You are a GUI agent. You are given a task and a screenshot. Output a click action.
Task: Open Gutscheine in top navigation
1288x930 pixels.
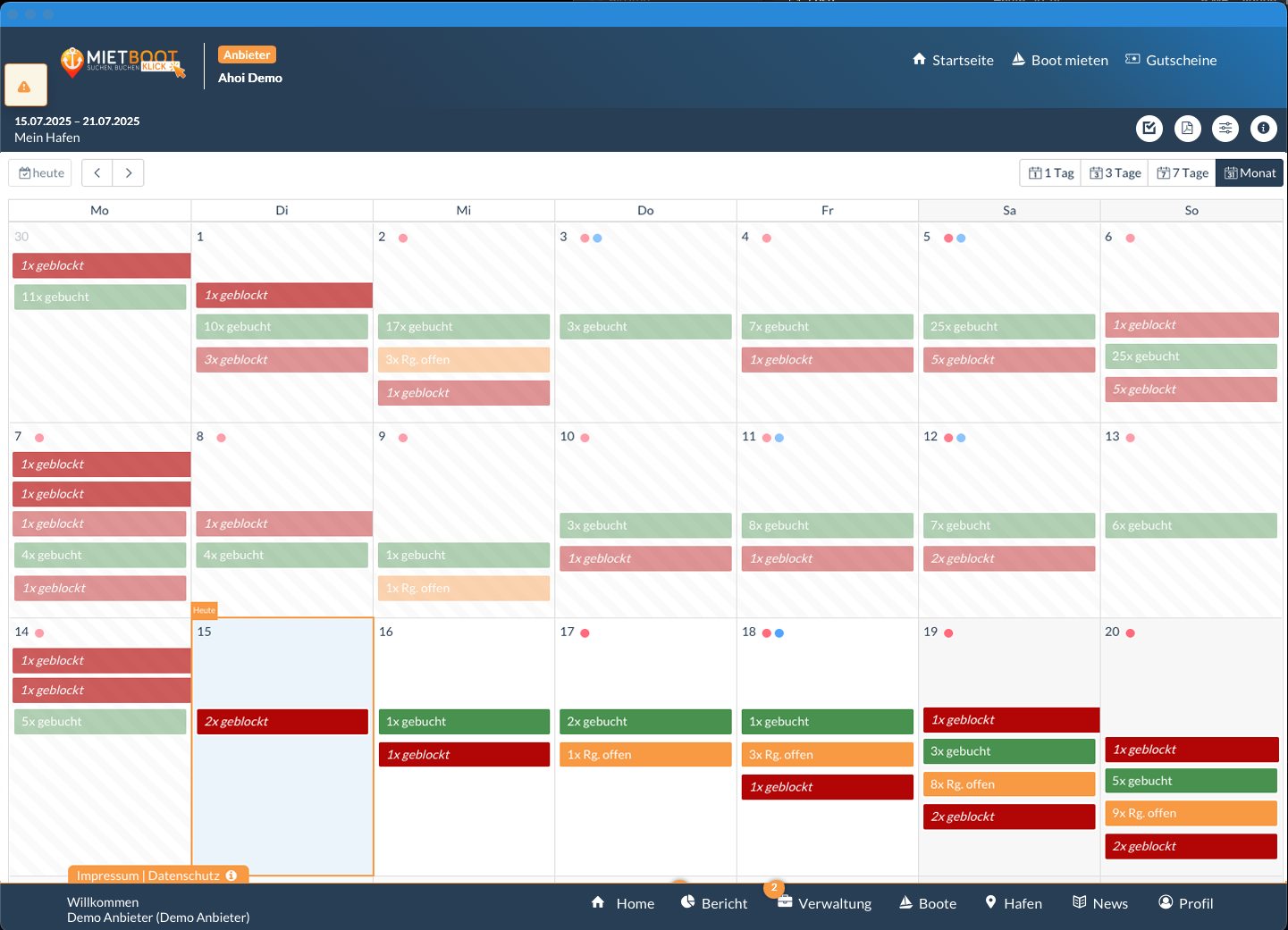pos(1171,60)
